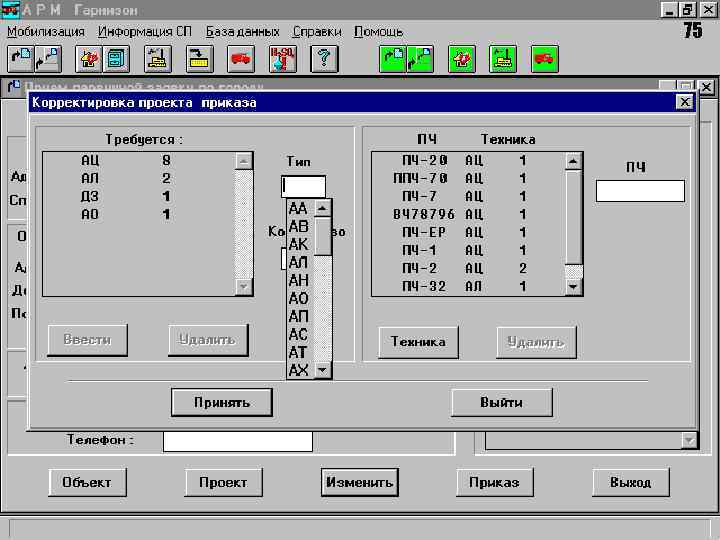
Task: Open the dropdown arrow in background window bottom right
Action: 689,441
